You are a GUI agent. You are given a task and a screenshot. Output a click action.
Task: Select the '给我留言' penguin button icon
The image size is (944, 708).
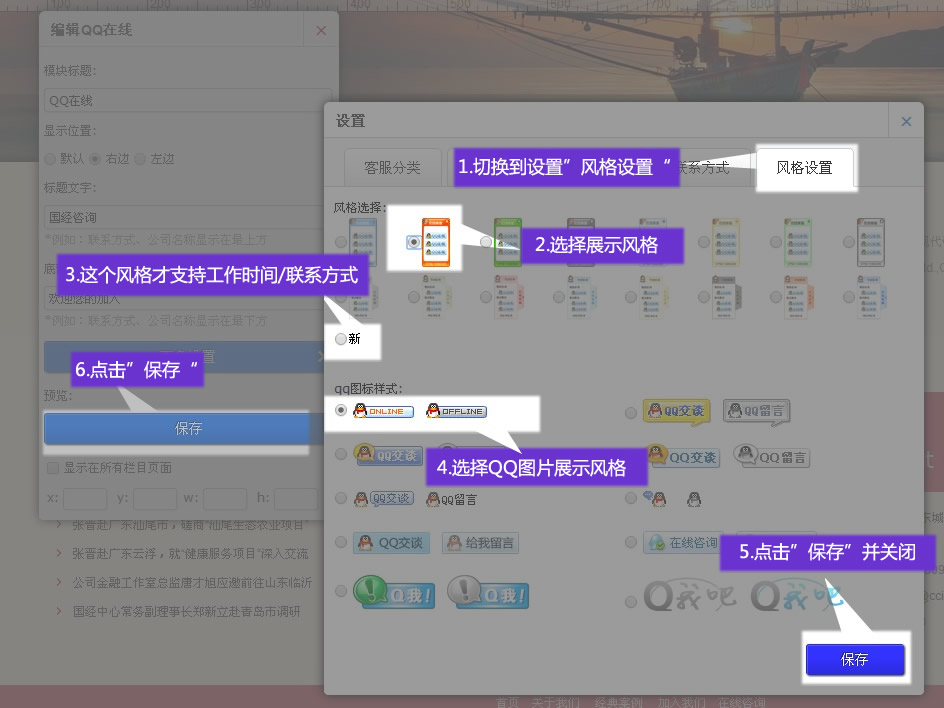[481, 543]
